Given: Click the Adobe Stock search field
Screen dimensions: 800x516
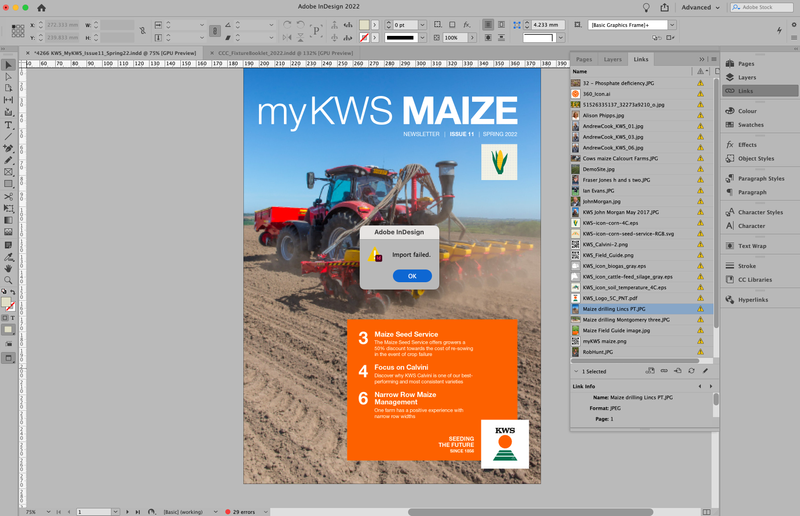Looking at the screenshot, I should coord(764,7).
